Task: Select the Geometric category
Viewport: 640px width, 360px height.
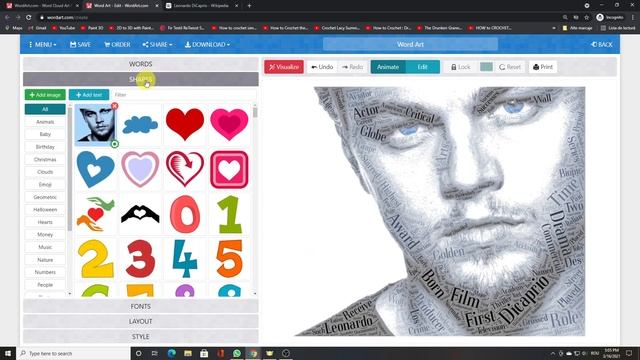Action: (x=45, y=197)
